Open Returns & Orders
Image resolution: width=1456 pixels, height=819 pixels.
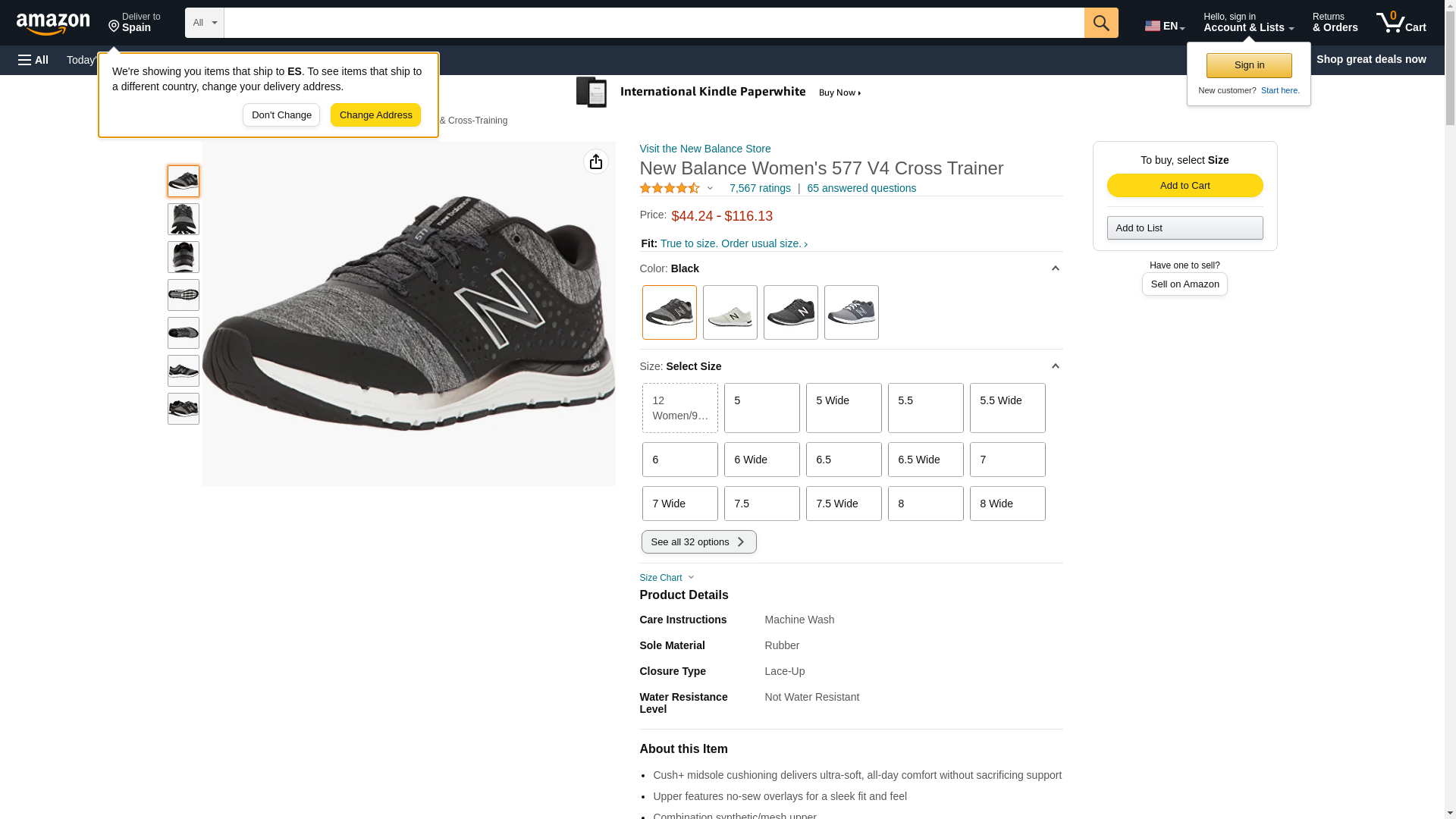point(1335,23)
